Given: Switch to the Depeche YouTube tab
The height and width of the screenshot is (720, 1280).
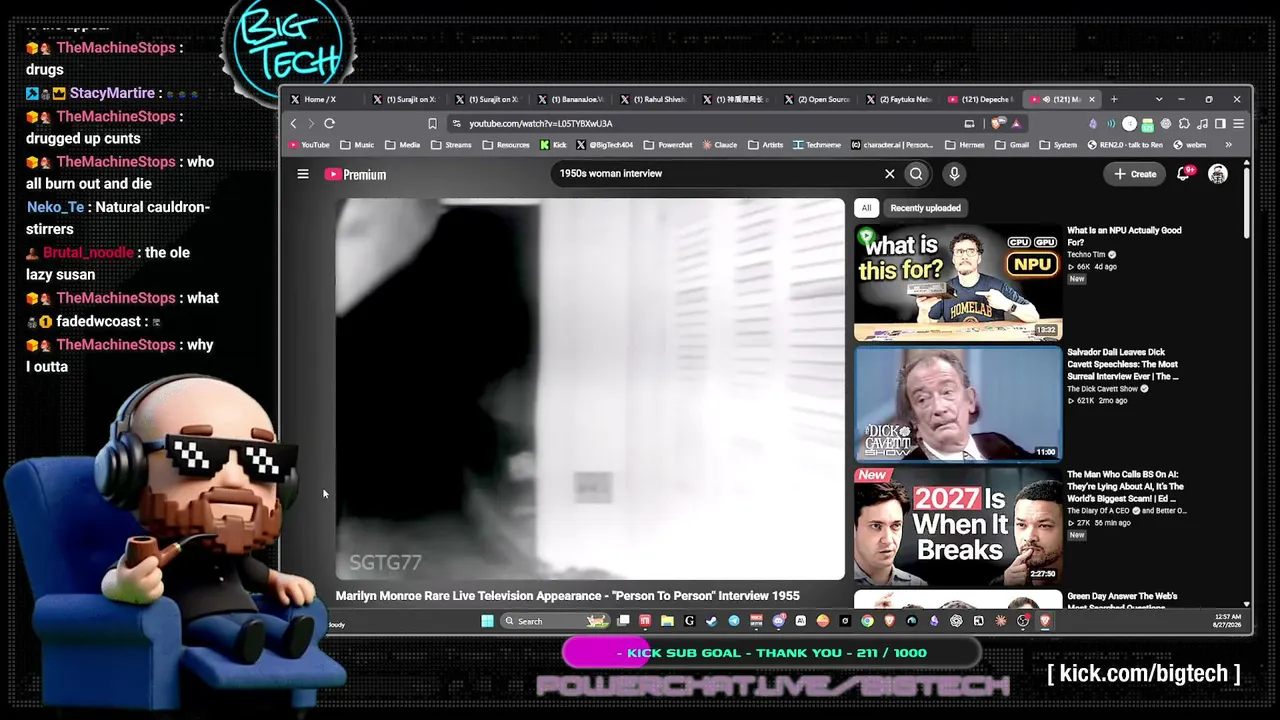Looking at the screenshot, I should pyautogui.click(x=981, y=99).
